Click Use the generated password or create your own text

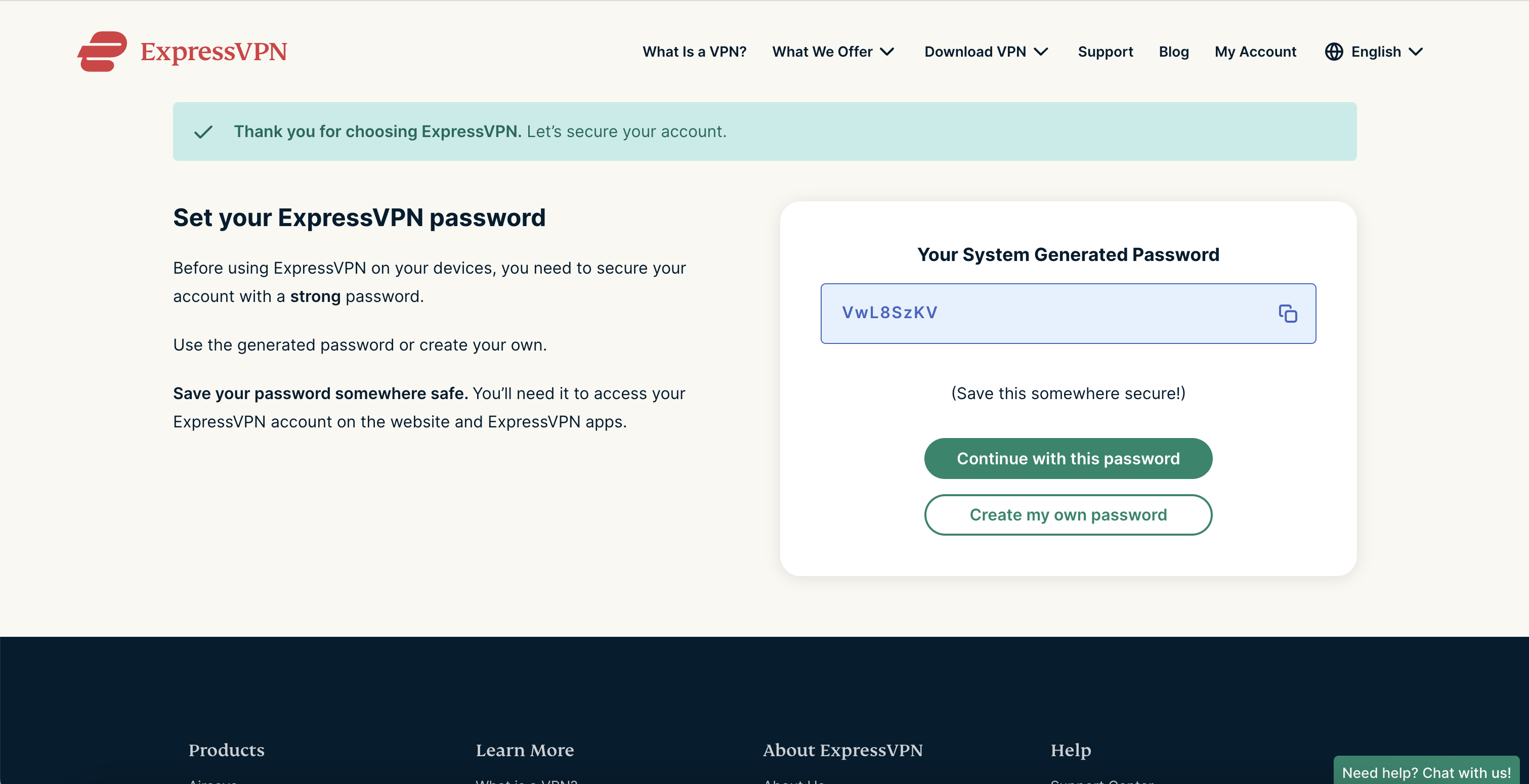pyautogui.click(x=360, y=345)
